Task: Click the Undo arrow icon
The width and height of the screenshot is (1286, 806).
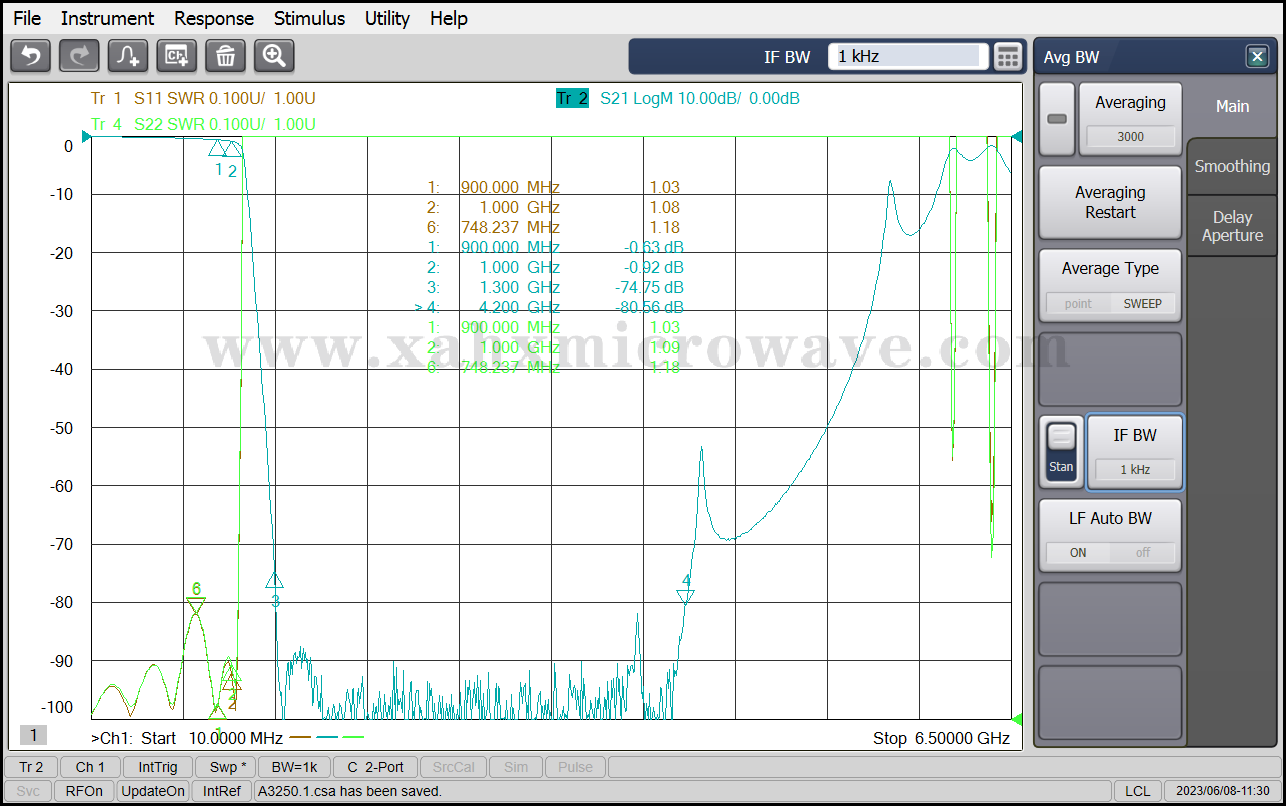Action: [30, 56]
